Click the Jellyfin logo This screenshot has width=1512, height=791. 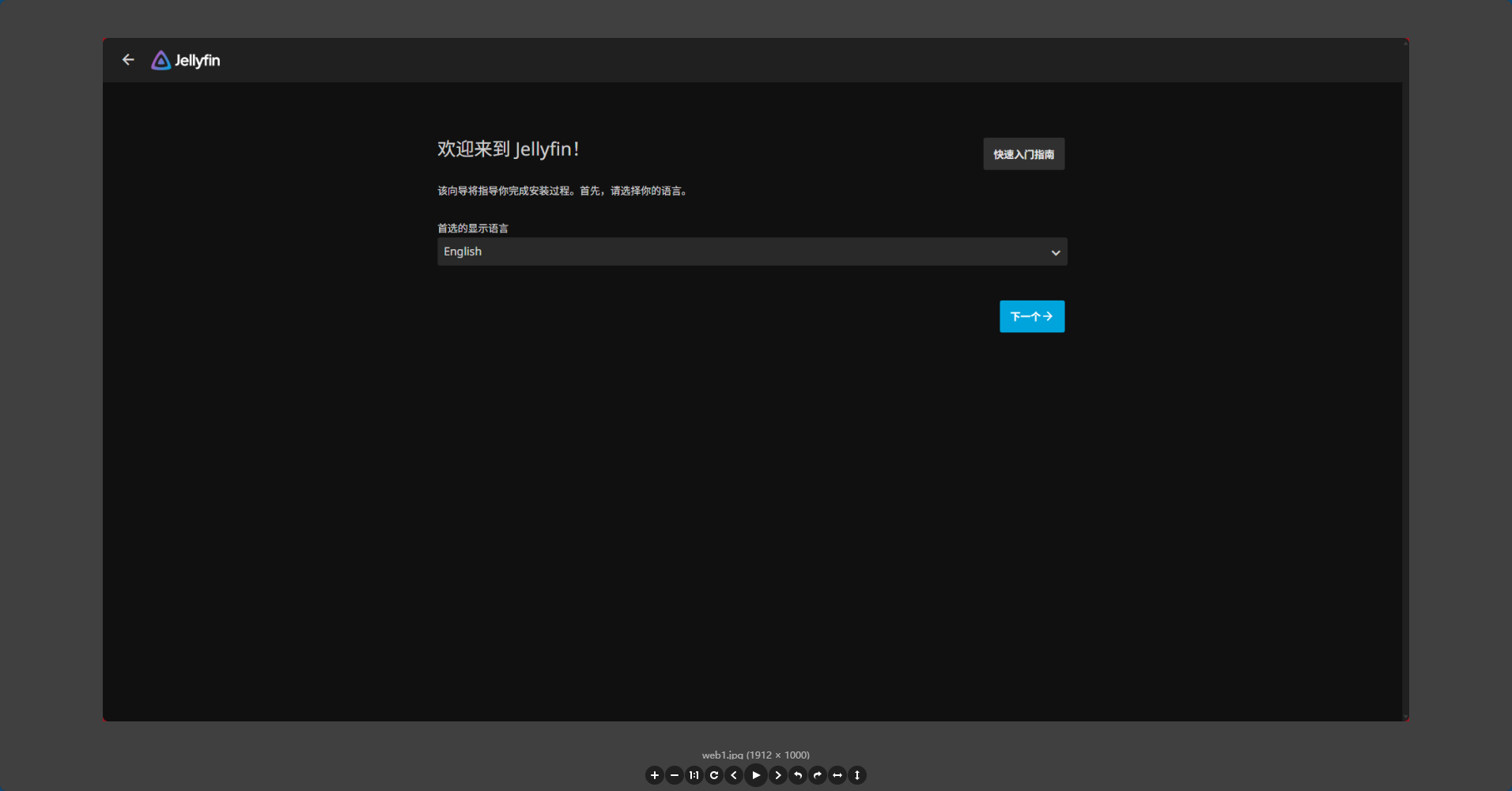coord(186,60)
